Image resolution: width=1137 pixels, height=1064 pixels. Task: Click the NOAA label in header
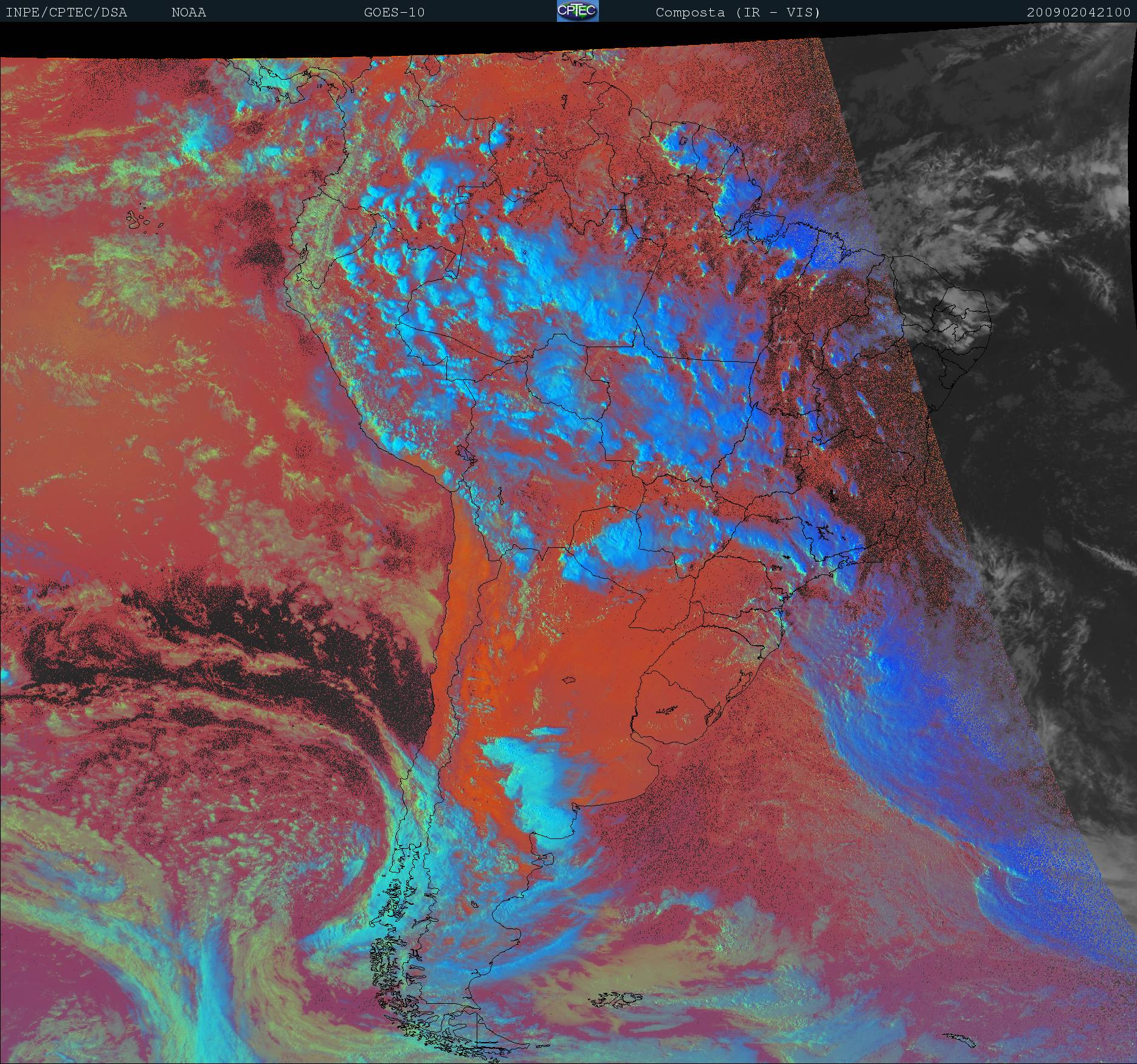(x=188, y=12)
